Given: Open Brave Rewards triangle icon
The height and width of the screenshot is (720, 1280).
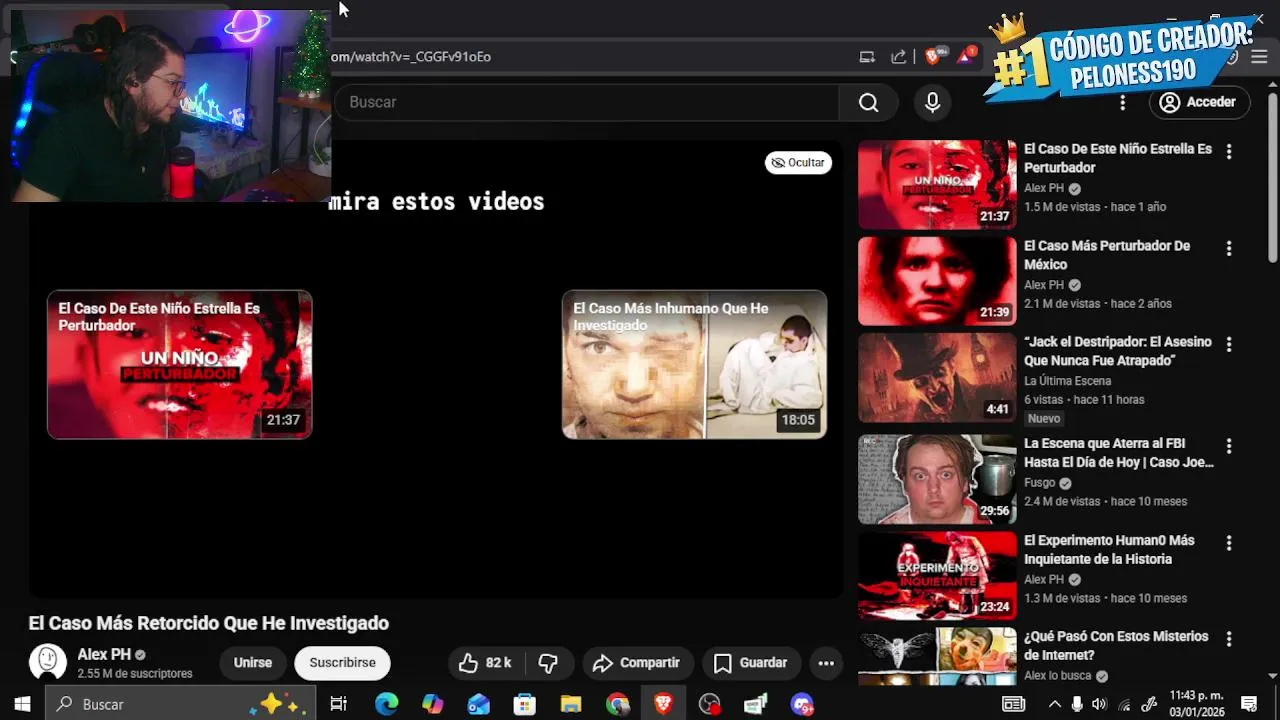Looking at the screenshot, I should coord(965,57).
